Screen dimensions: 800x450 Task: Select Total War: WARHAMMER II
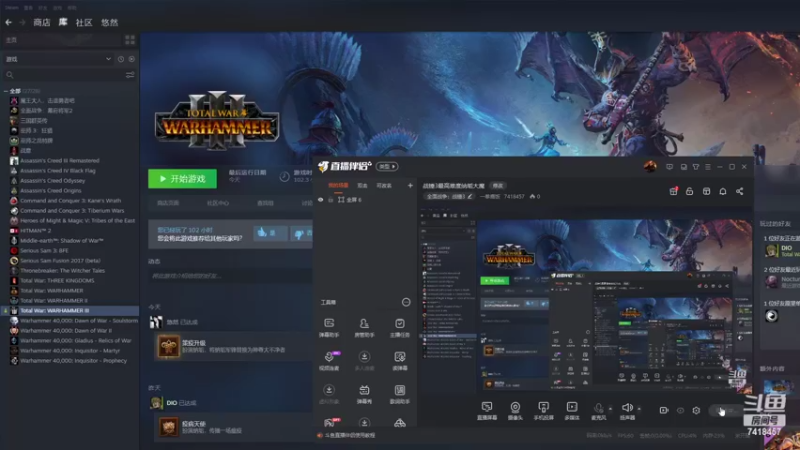click(54, 301)
